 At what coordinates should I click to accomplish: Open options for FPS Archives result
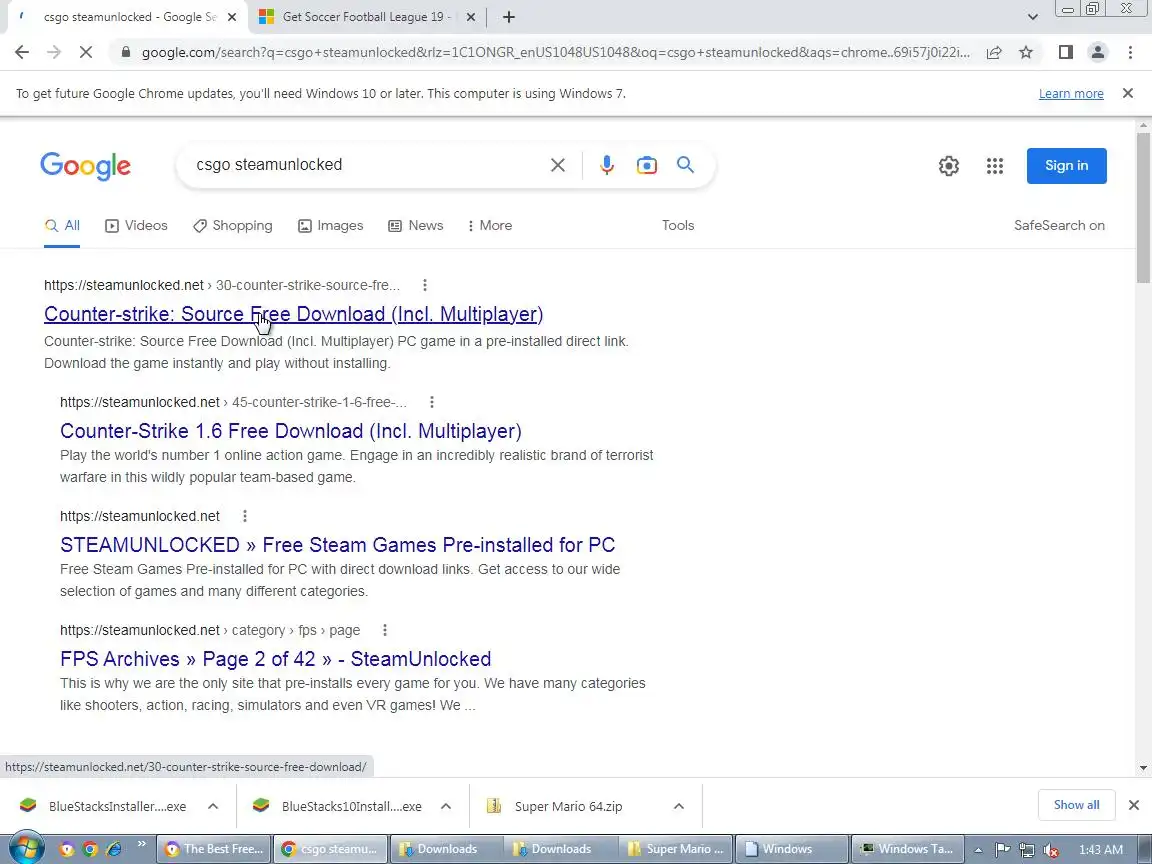pyautogui.click(x=384, y=630)
